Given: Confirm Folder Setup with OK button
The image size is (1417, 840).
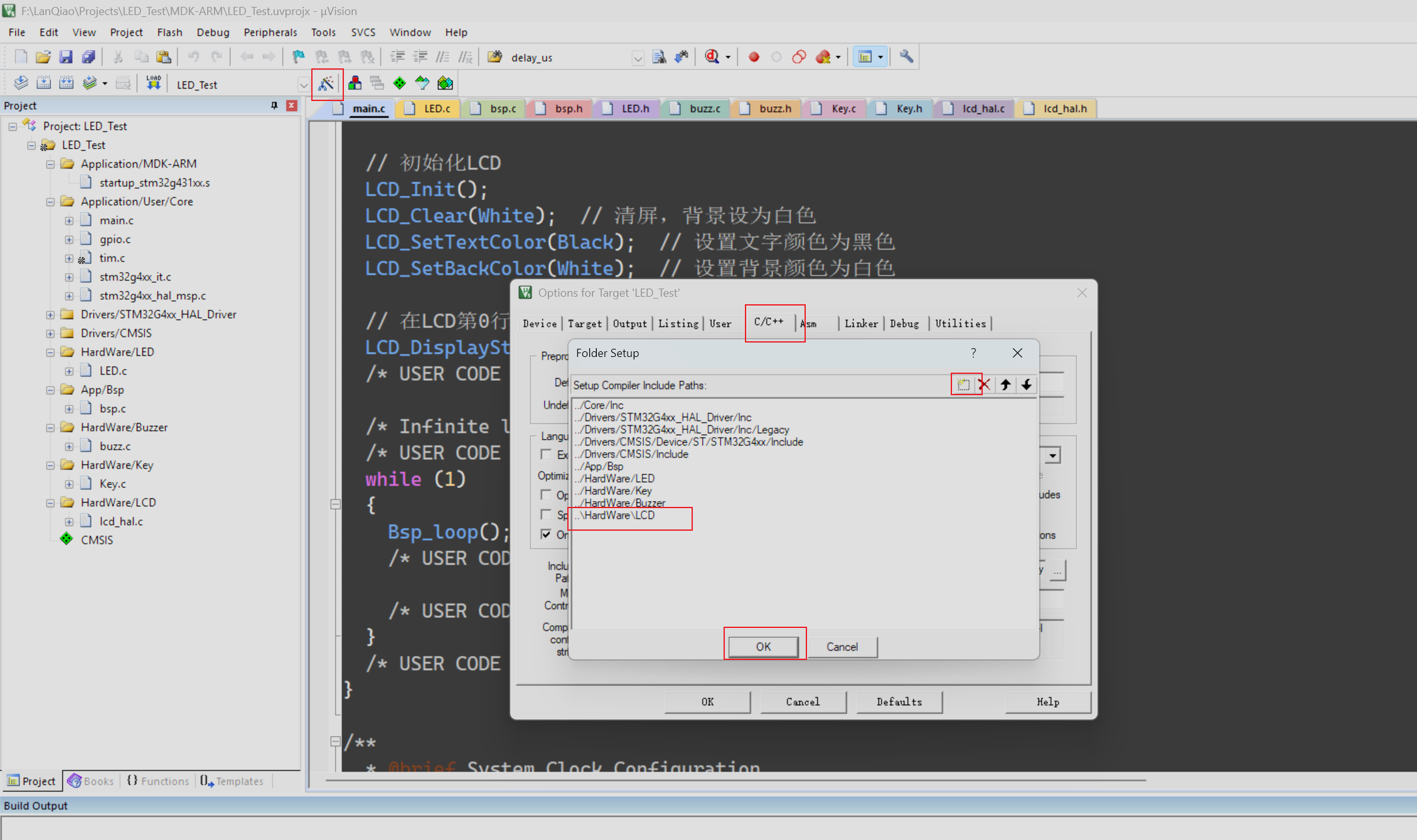Looking at the screenshot, I should point(763,647).
